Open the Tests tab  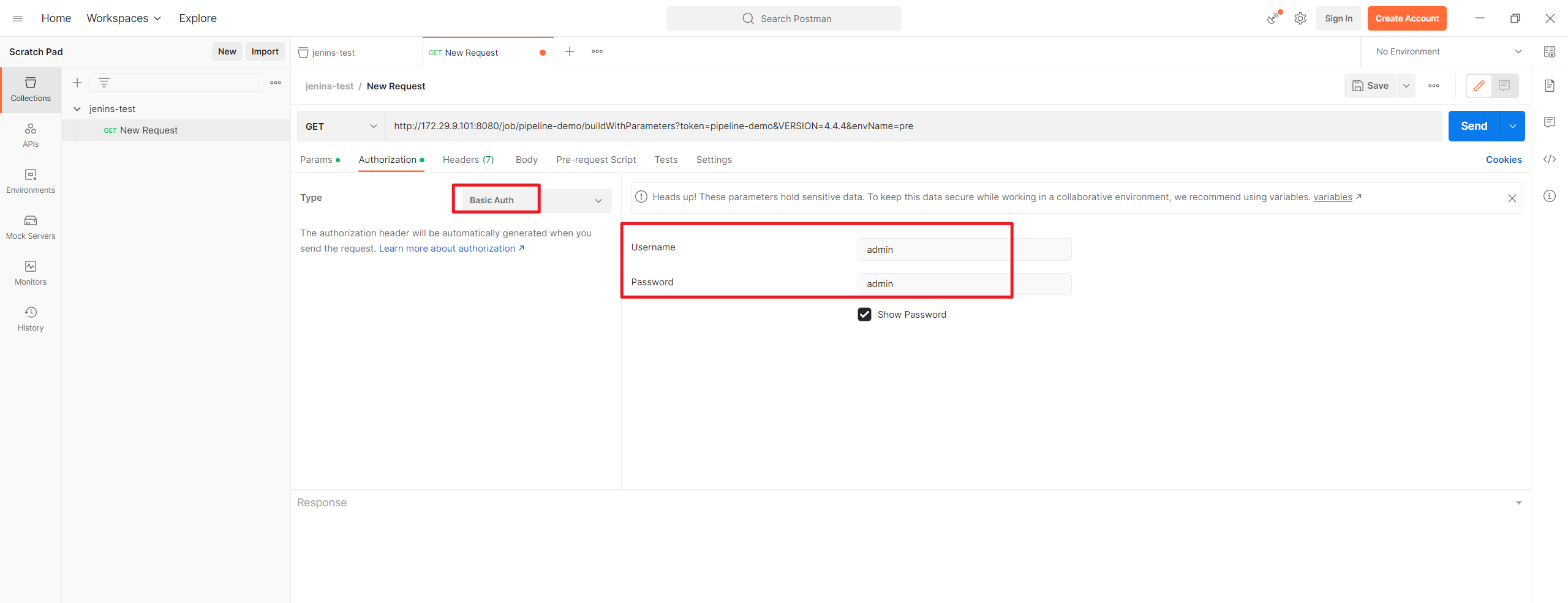point(666,160)
